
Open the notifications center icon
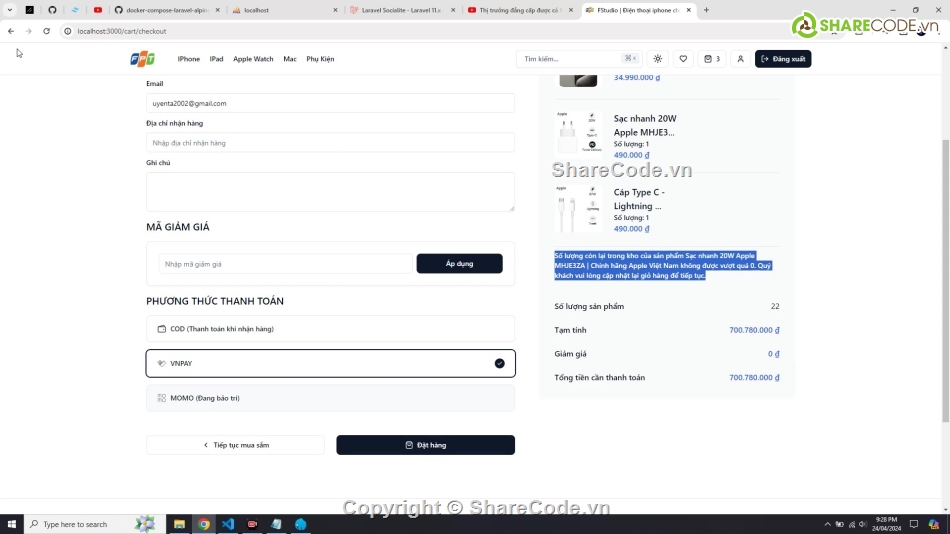914,524
